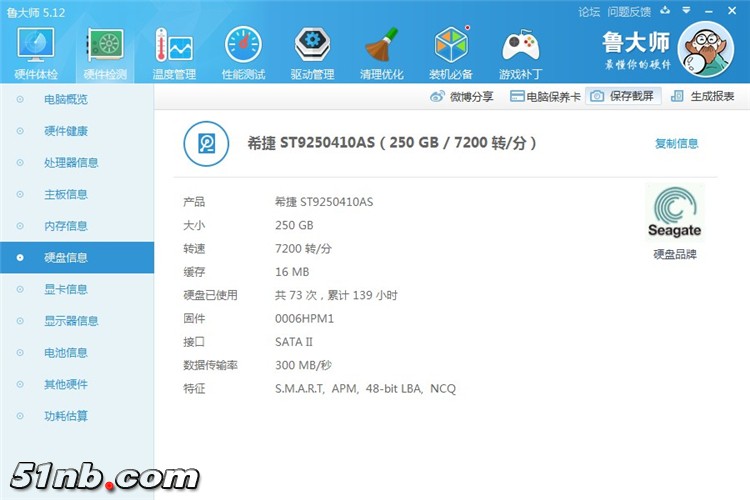Click 生成报表 to generate report
Screen dimensions: 750x500
click(702, 96)
